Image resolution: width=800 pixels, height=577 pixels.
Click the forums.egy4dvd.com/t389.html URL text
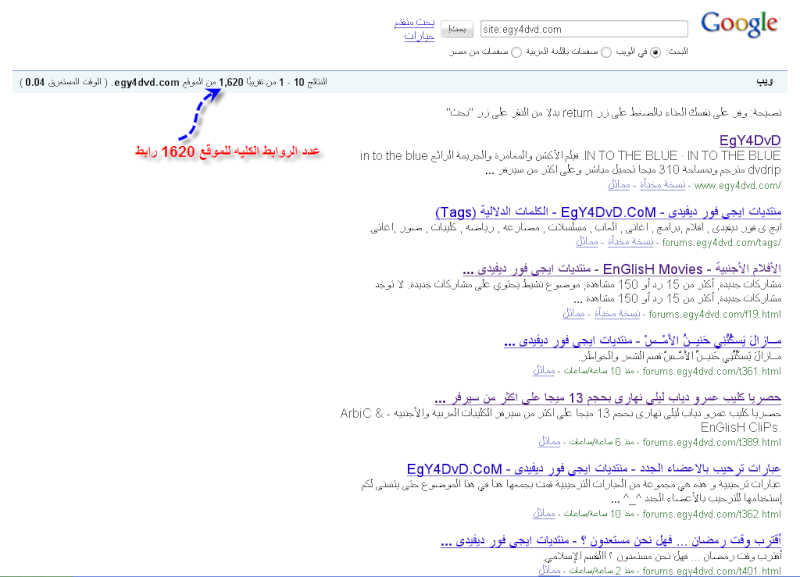(712, 442)
